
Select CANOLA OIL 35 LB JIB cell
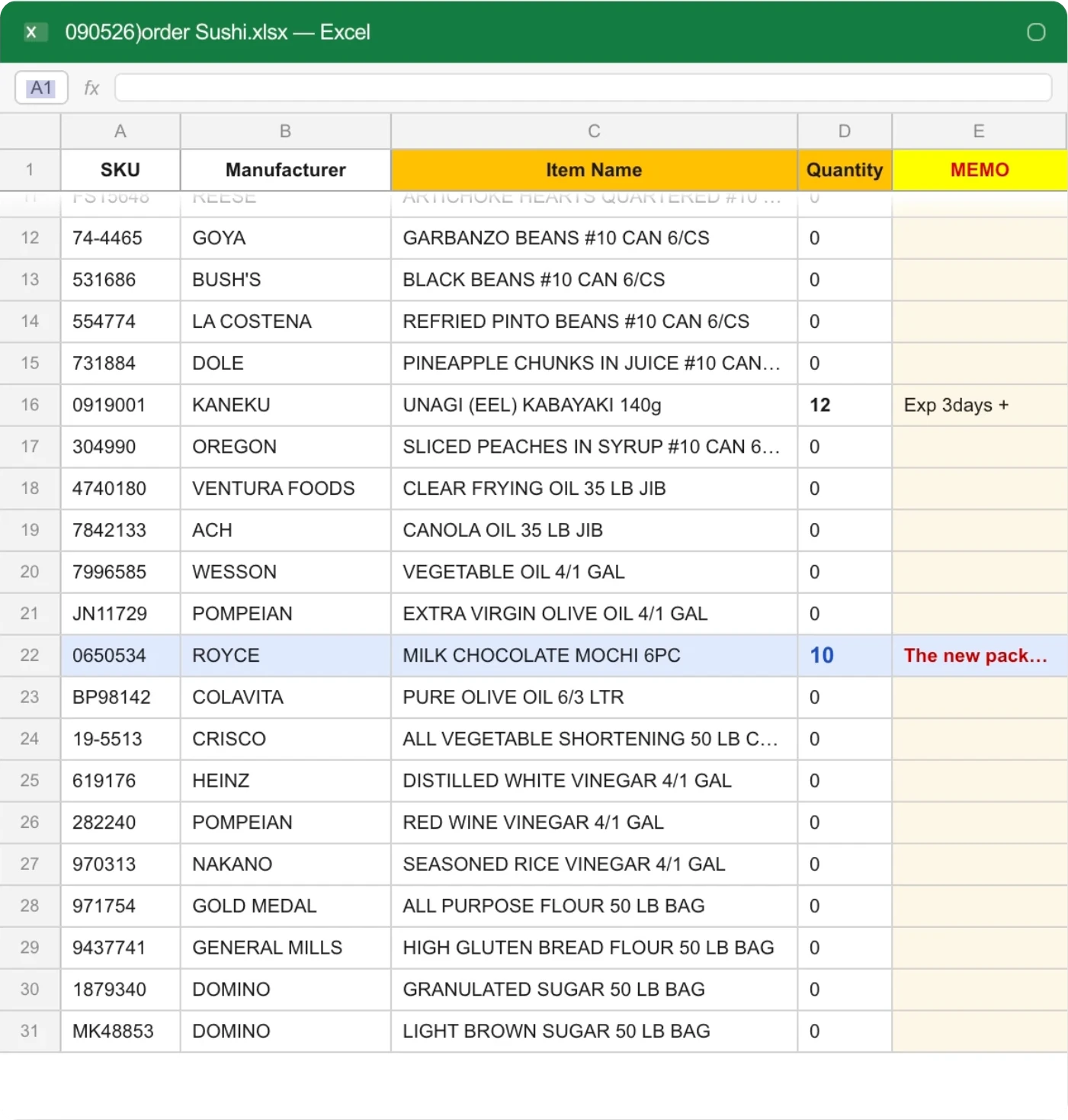pos(595,531)
